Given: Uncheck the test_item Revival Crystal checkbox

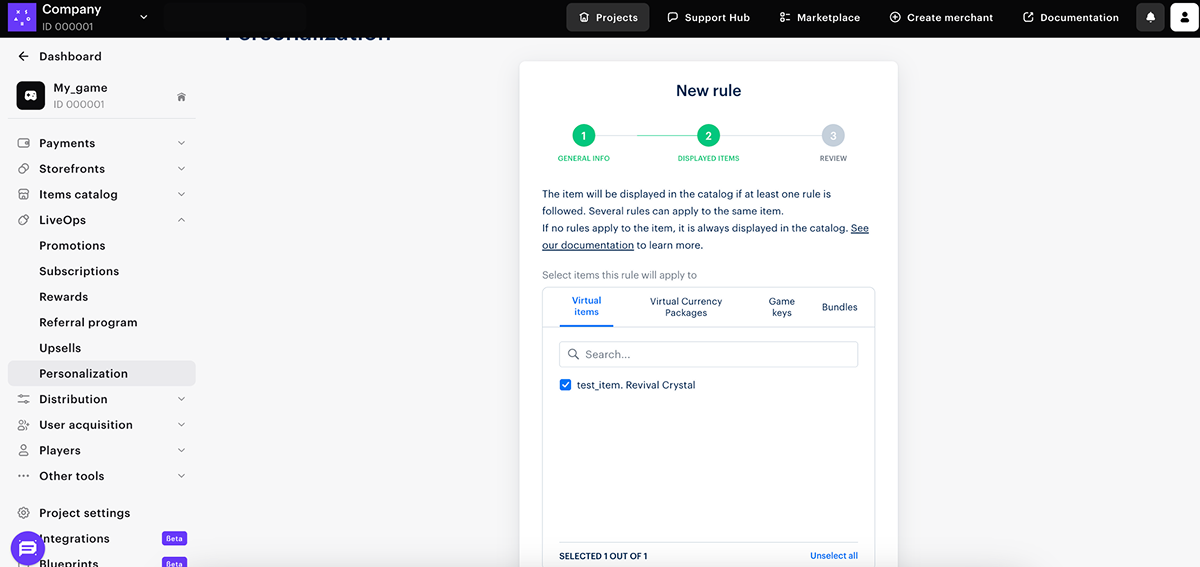Looking at the screenshot, I should [566, 385].
